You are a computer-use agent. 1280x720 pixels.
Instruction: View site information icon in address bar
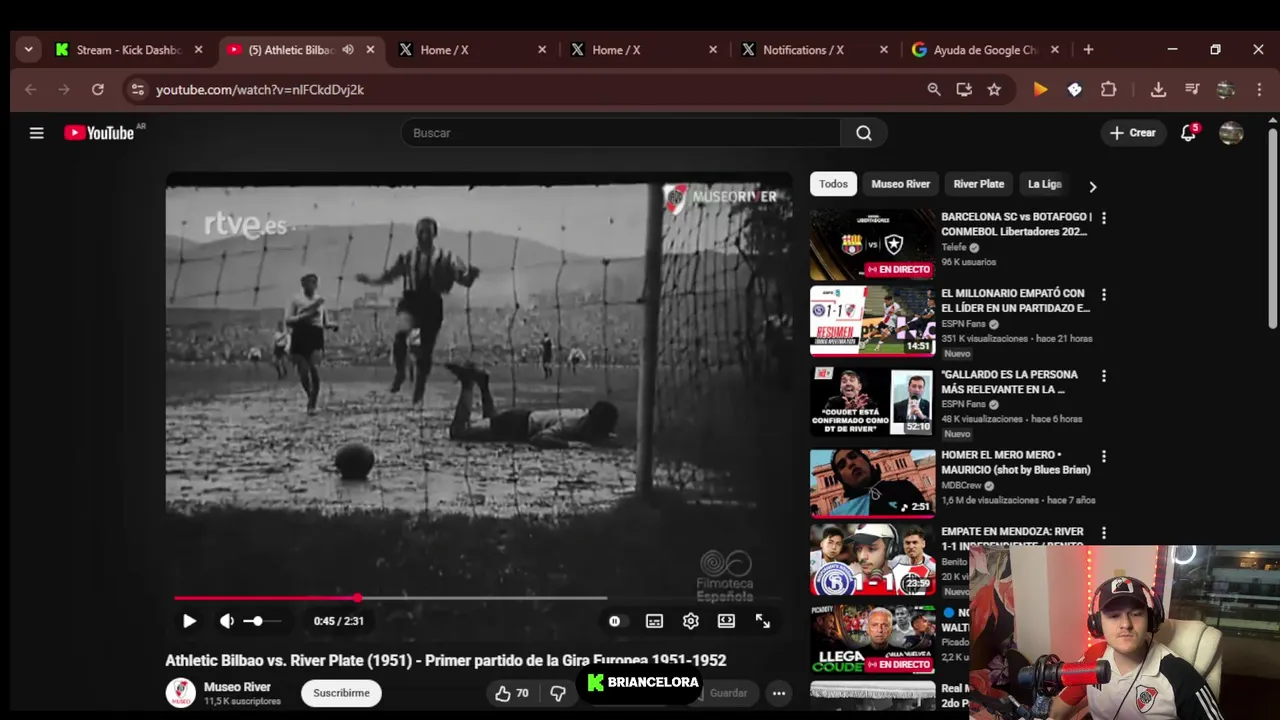138,90
